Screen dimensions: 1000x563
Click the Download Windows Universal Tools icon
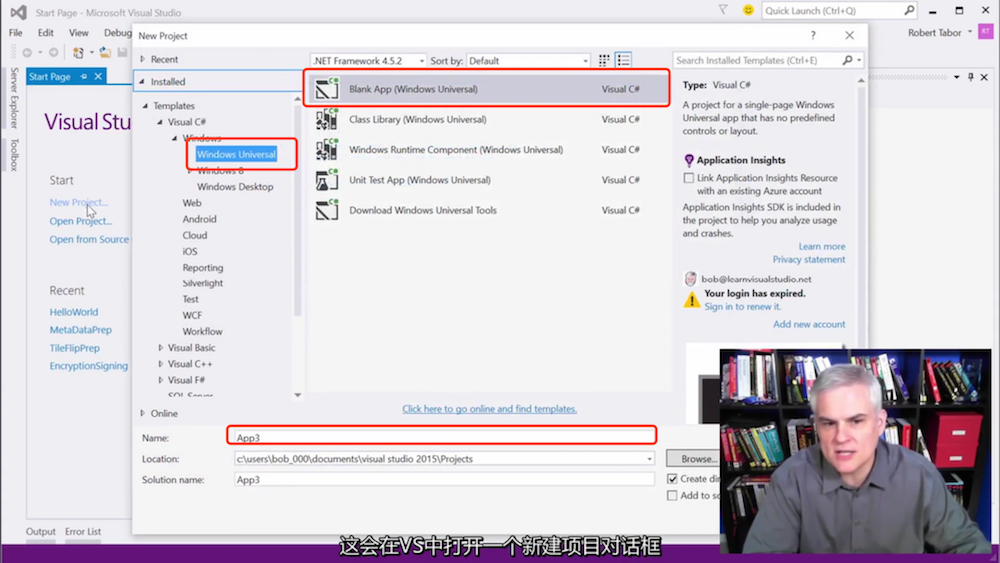[327, 210]
